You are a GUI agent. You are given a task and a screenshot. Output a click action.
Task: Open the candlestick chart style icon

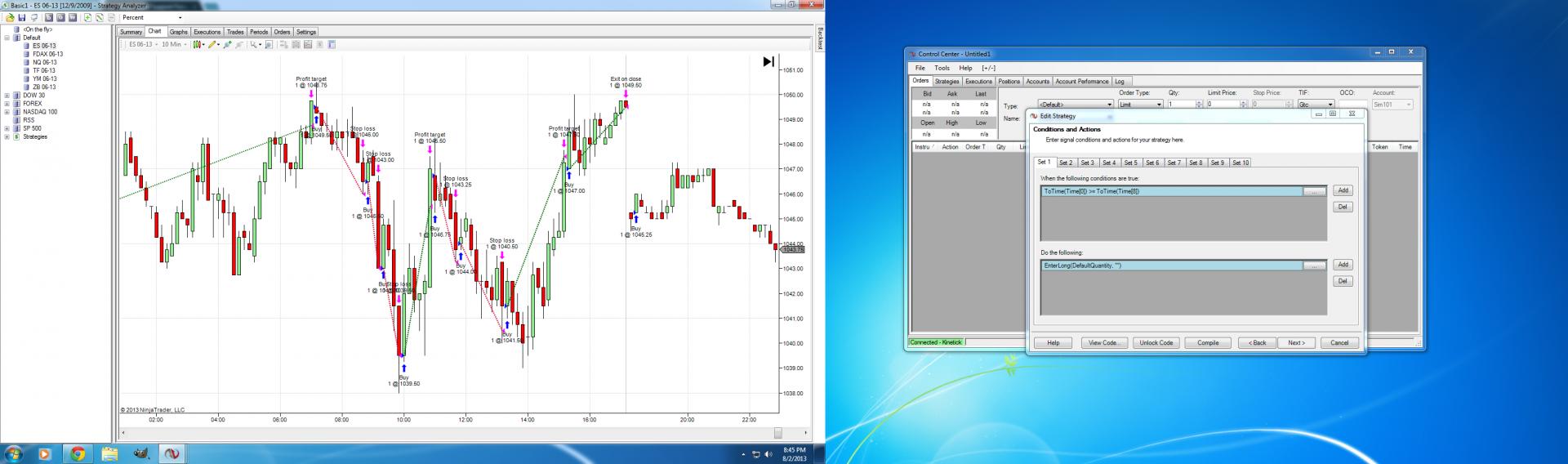197,44
